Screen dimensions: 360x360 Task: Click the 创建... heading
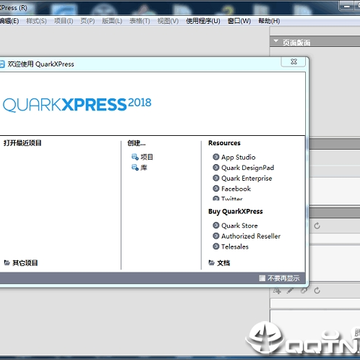click(136, 143)
